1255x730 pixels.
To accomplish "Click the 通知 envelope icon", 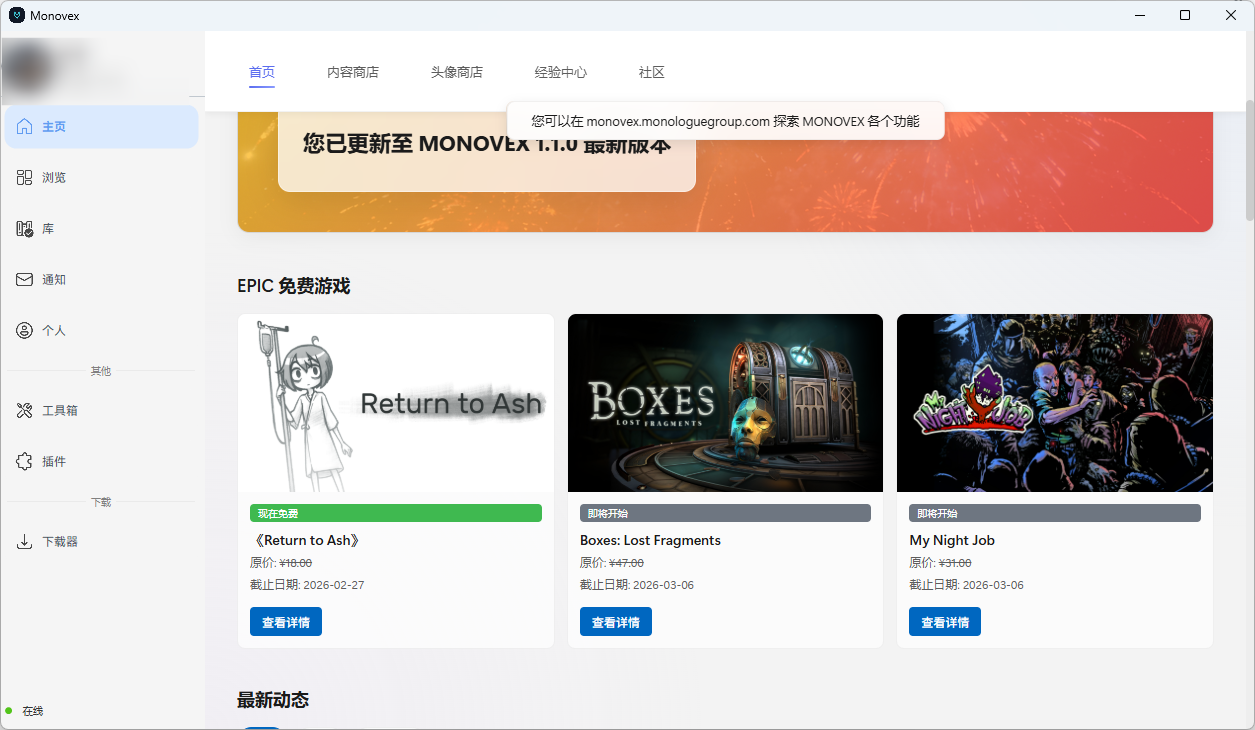I will point(25,280).
